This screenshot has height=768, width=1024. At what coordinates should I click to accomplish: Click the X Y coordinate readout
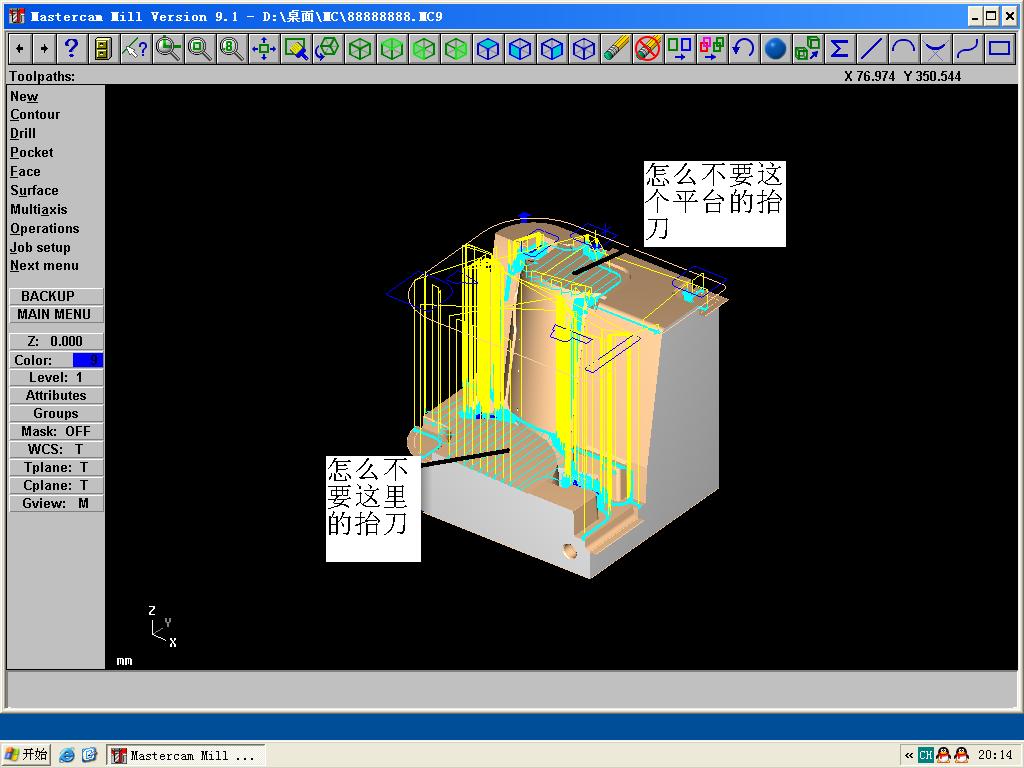coord(902,76)
